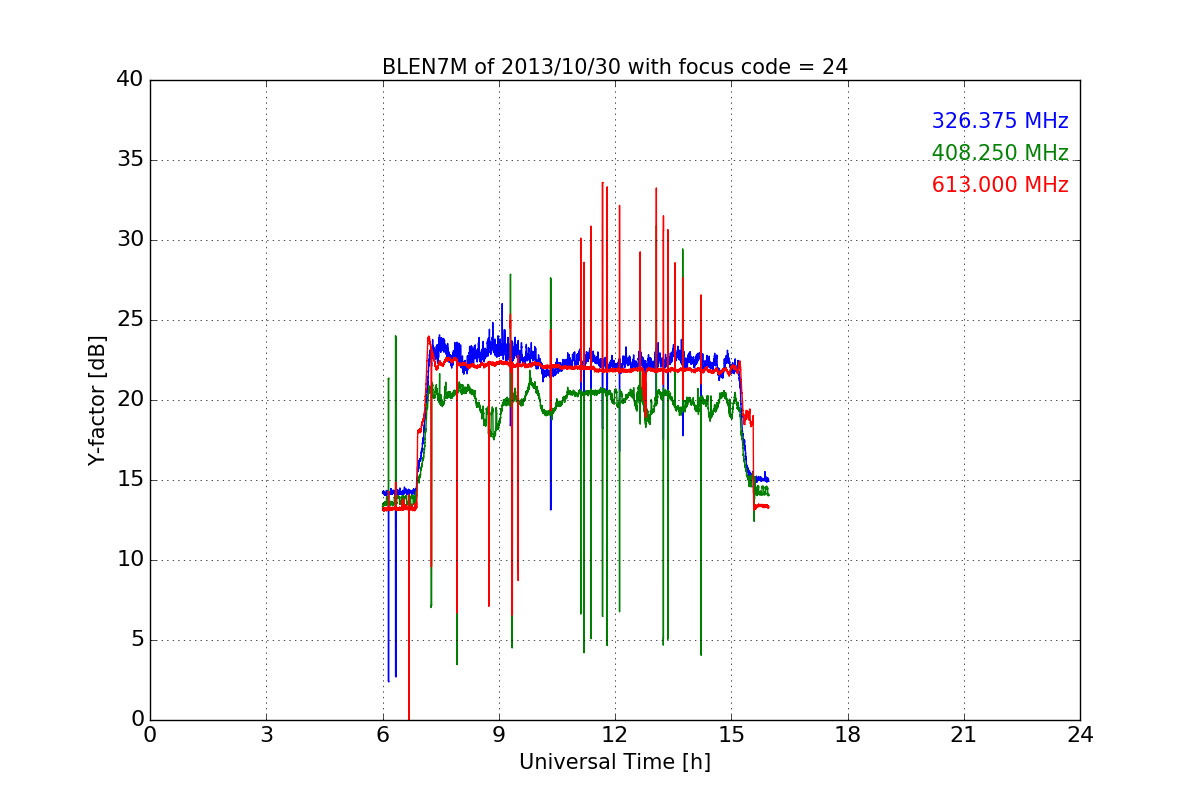Click the x-axis tick label 12
Image resolution: width=1200 pixels, height=800 pixels.
click(x=615, y=735)
